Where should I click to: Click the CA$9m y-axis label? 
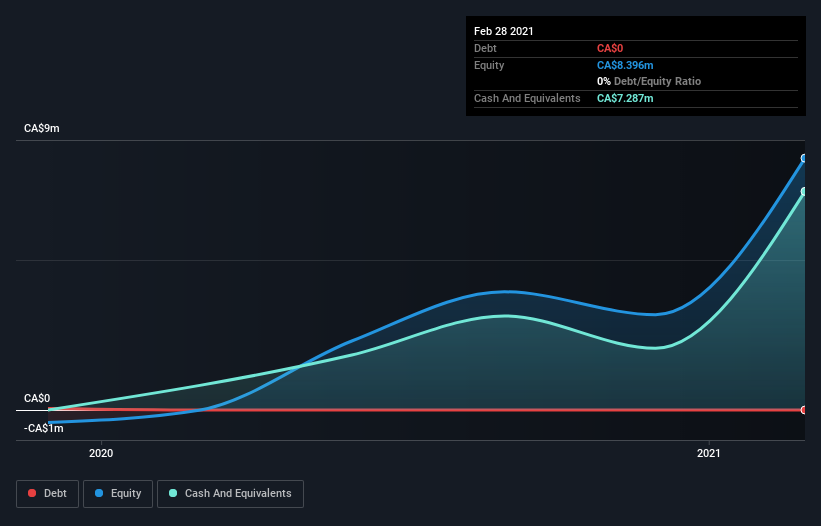point(42,128)
